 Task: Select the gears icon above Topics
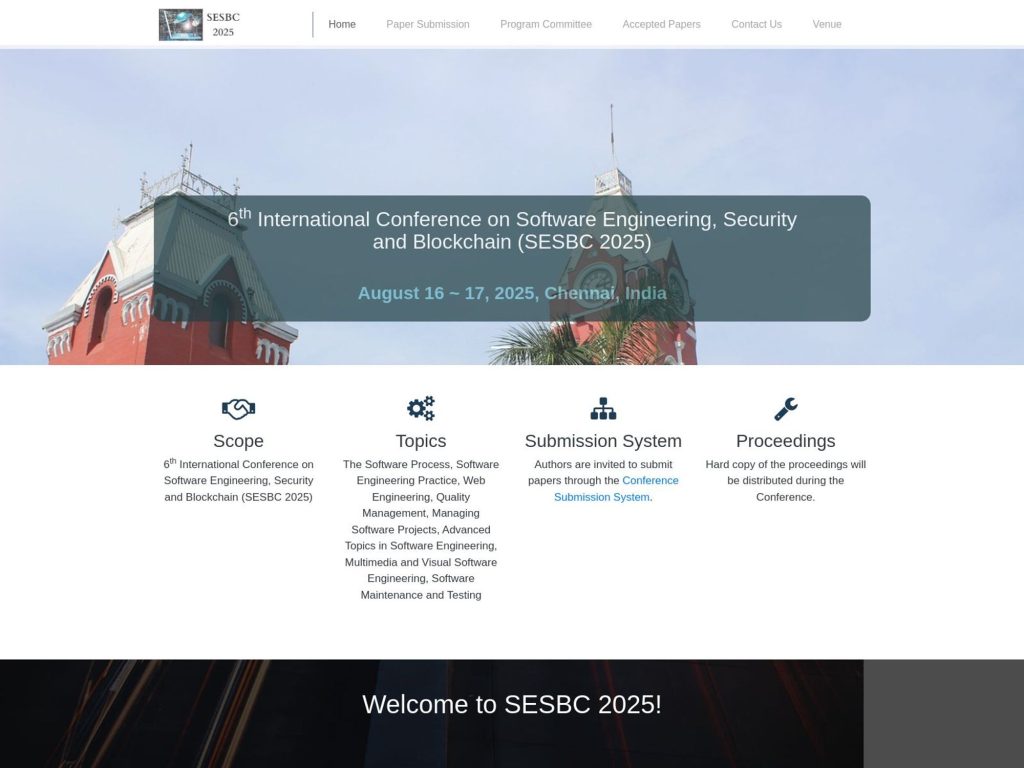tap(421, 408)
